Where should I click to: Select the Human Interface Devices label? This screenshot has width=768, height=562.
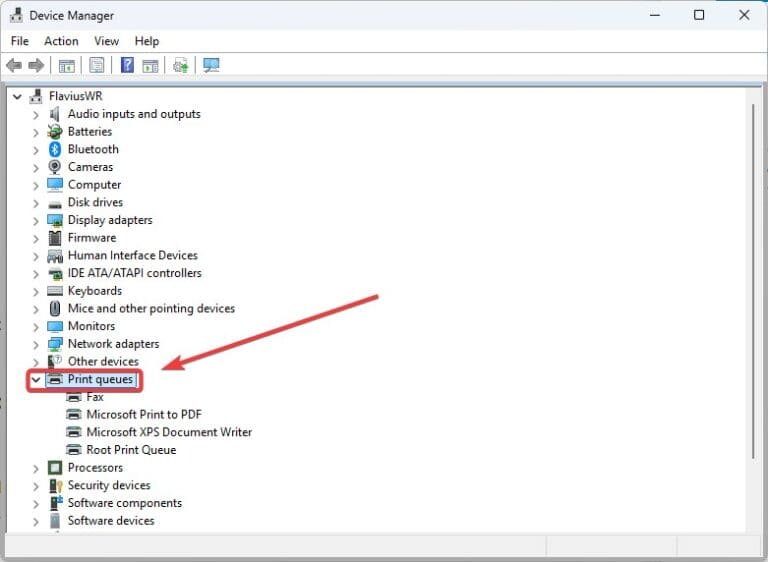click(x=133, y=255)
